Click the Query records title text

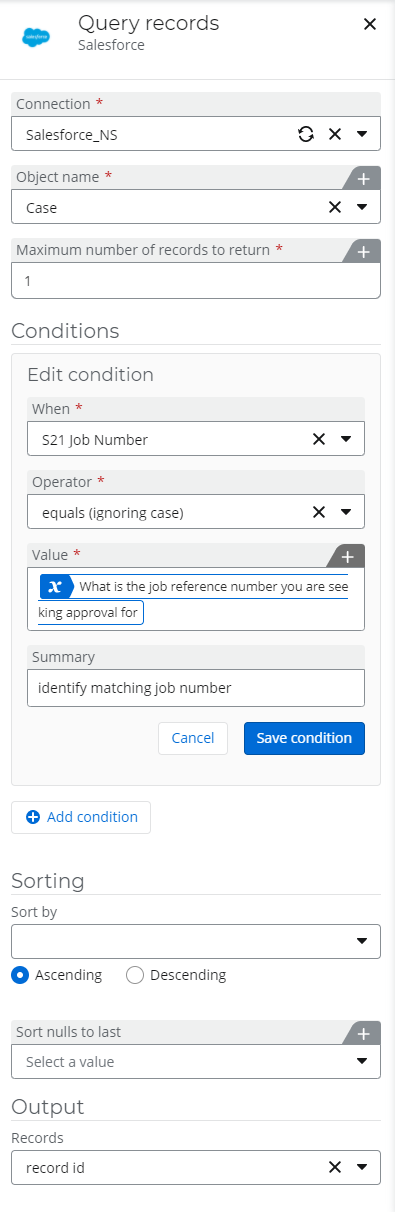click(148, 24)
